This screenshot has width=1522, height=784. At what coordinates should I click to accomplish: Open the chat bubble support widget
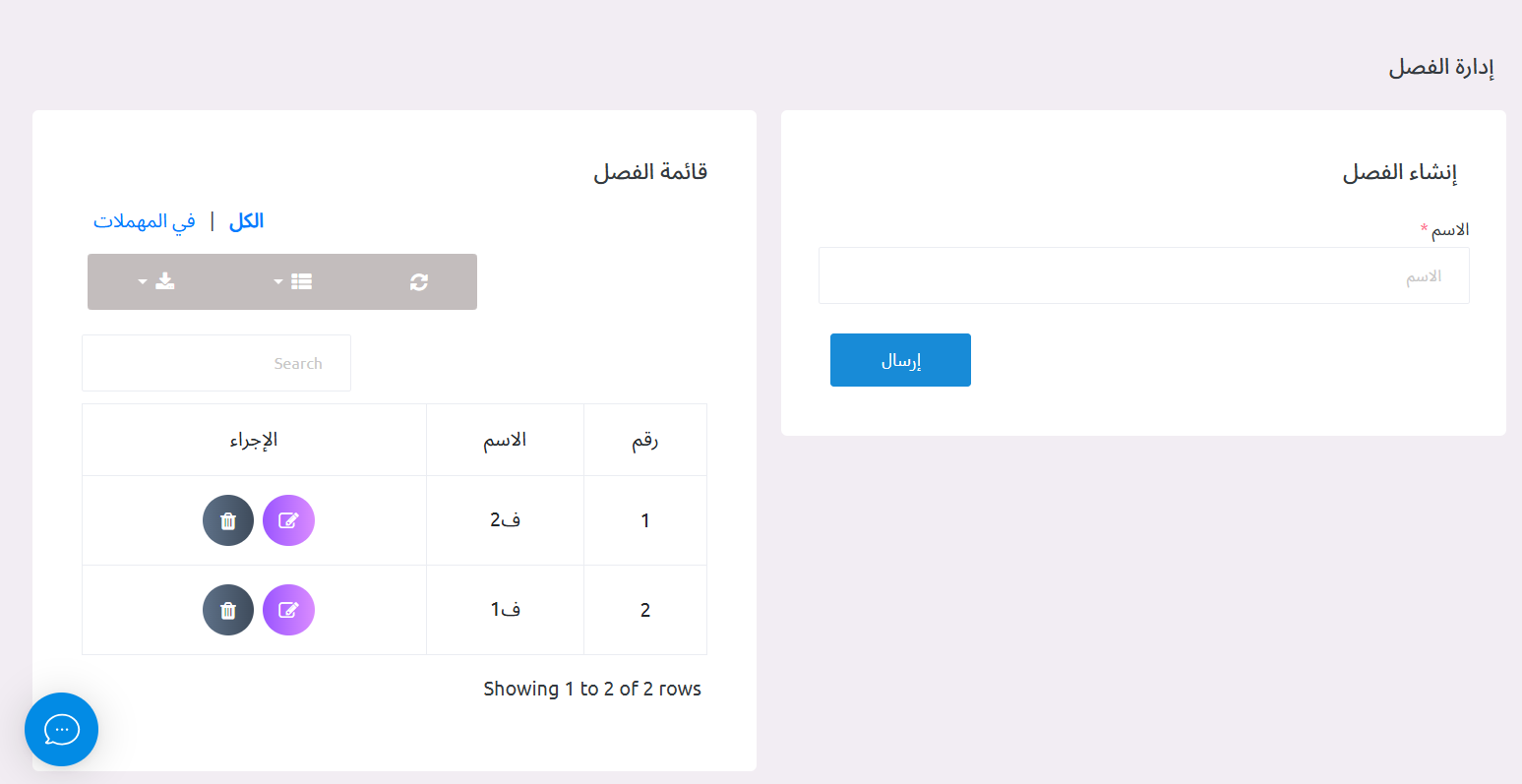[x=61, y=730]
